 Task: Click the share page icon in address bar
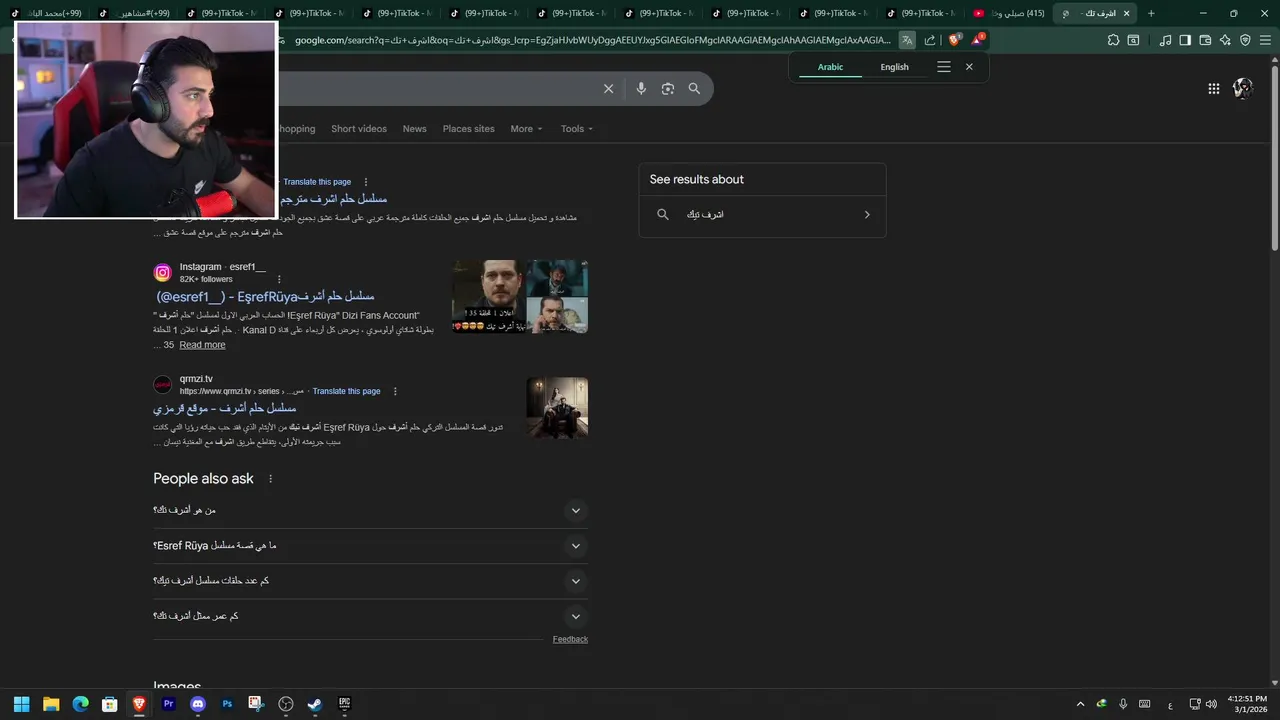(930, 40)
